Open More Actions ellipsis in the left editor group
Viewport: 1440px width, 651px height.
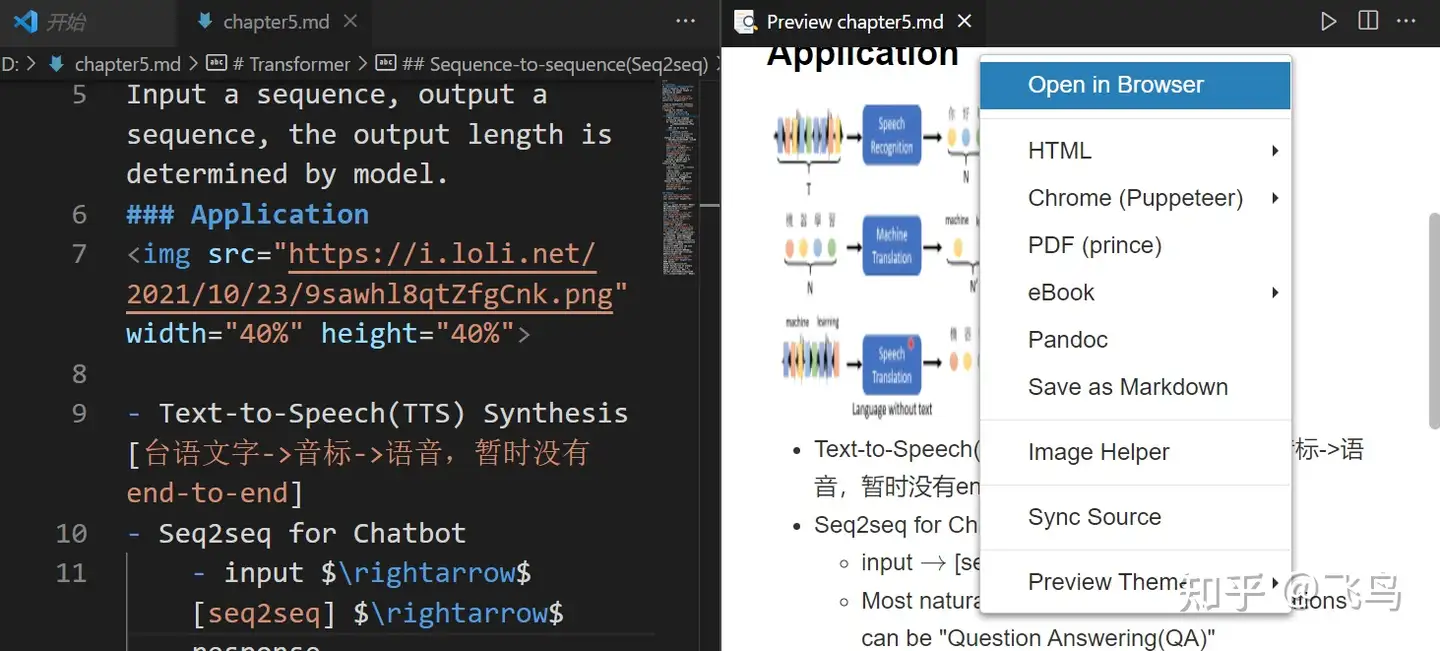pos(685,21)
